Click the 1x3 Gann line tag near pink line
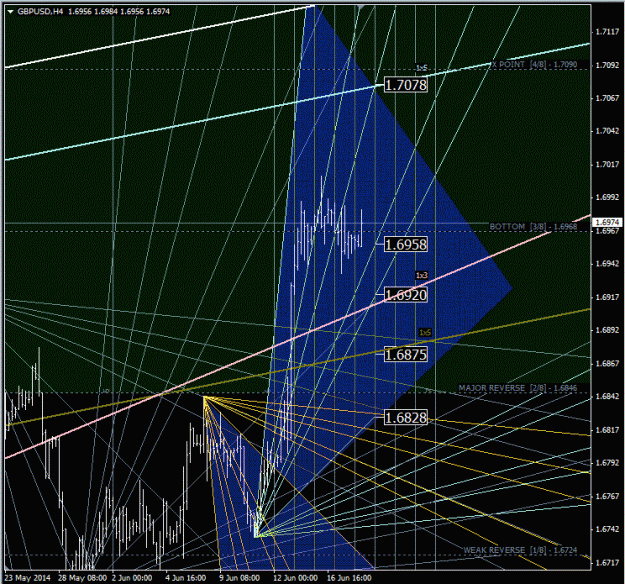The height and width of the screenshot is (584, 625). point(422,275)
